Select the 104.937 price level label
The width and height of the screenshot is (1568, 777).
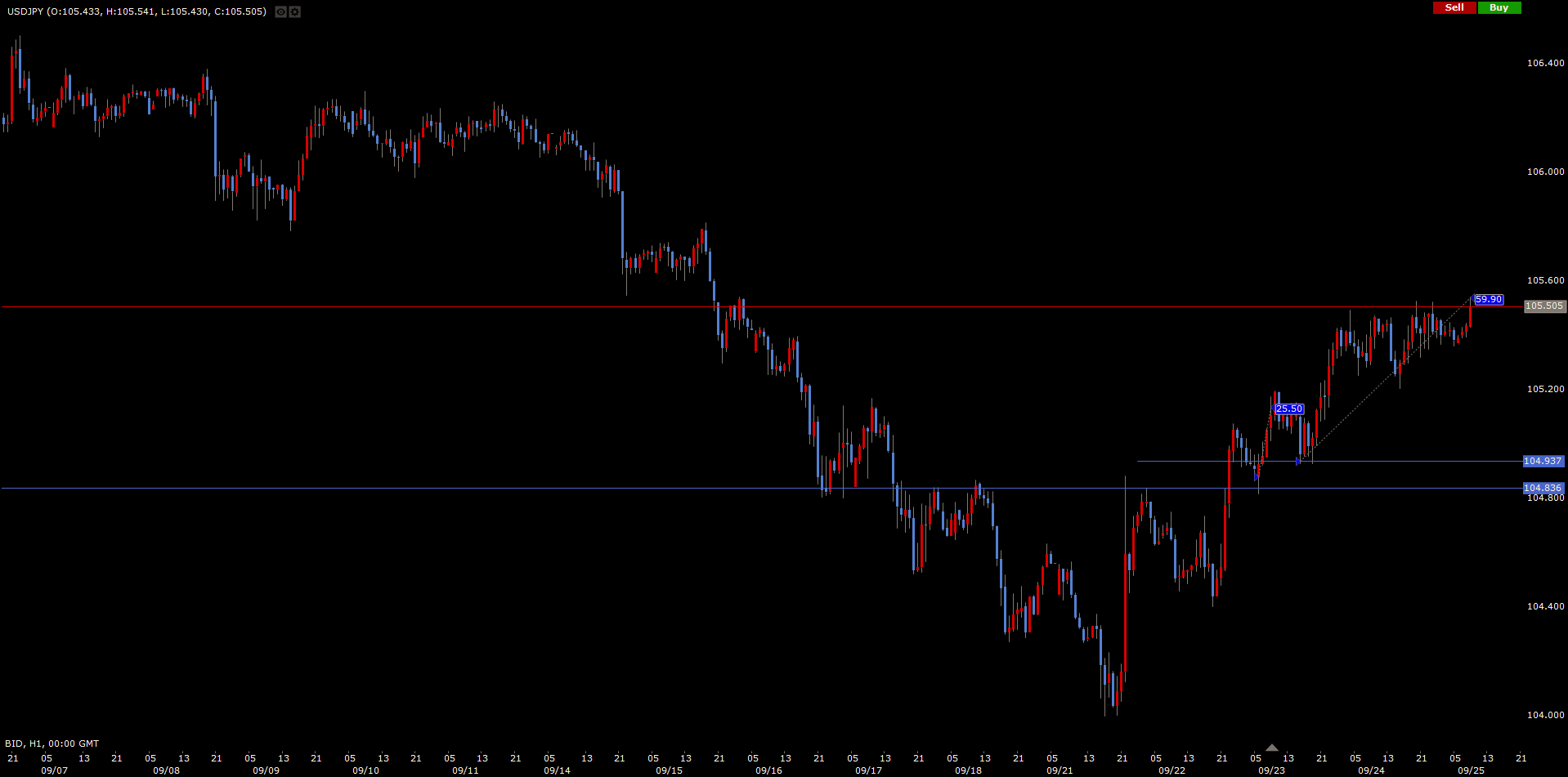pos(1543,462)
